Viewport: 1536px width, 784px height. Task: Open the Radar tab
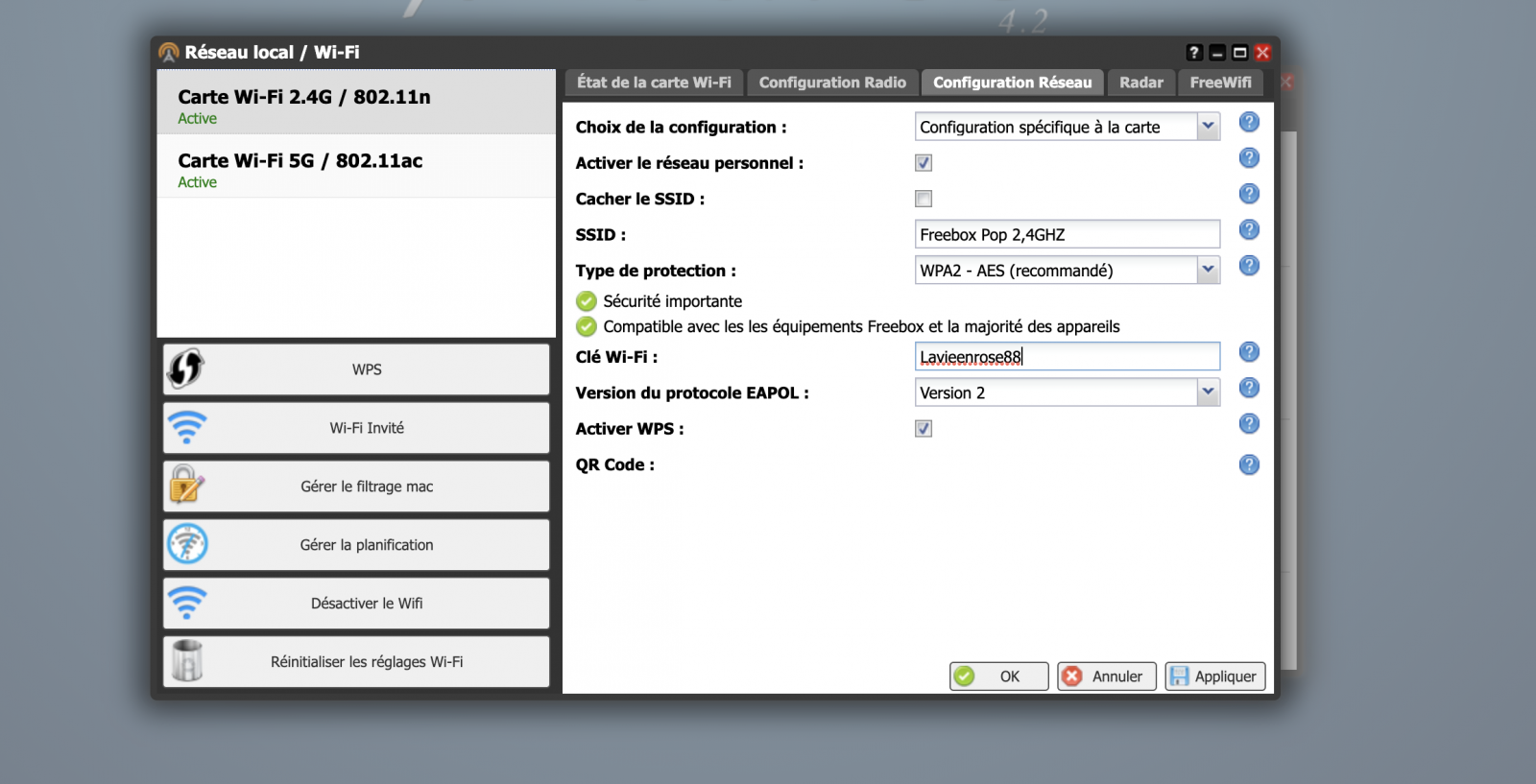[x=1140, y=83]
